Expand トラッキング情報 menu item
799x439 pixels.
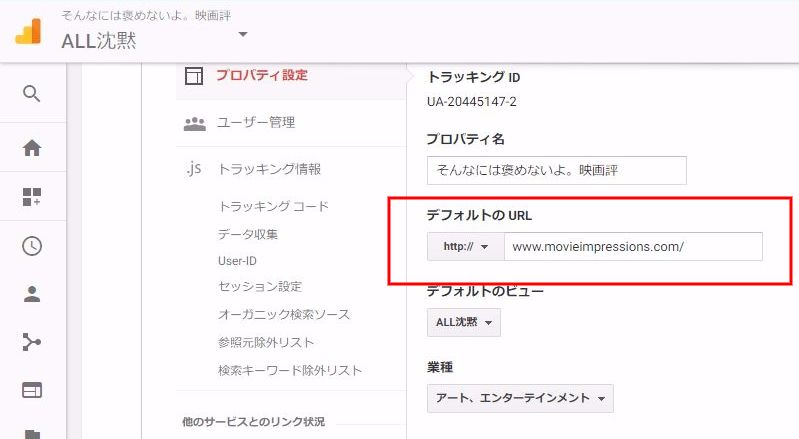(269, 169)
